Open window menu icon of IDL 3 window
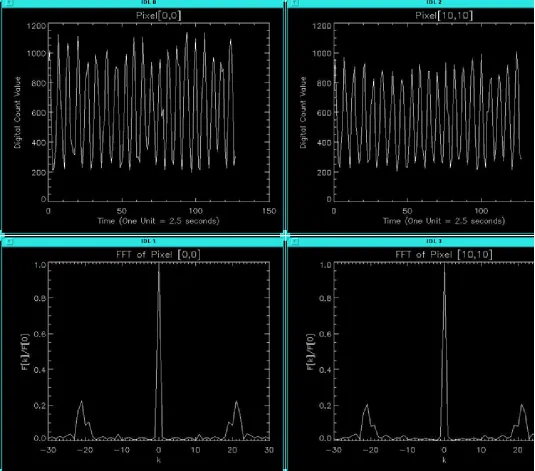 pyautogui.click(x=295, y=241)
